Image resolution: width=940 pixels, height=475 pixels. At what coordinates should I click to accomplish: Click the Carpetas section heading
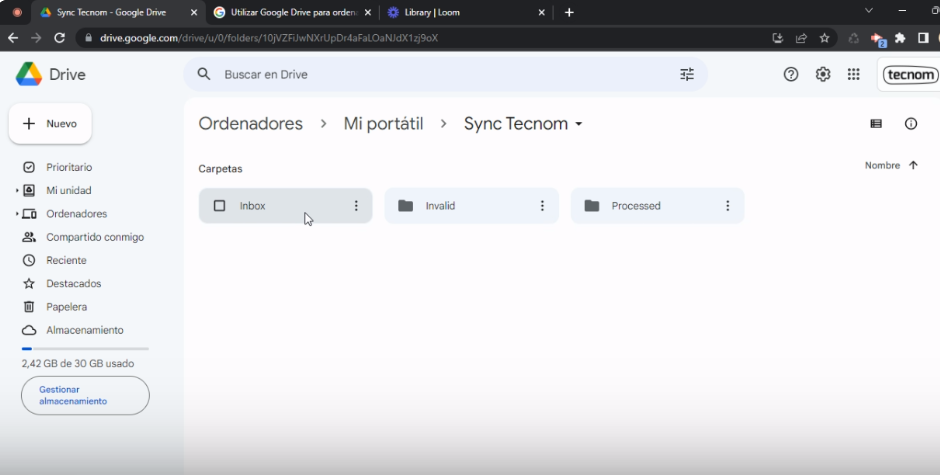[x=220, y=169]
